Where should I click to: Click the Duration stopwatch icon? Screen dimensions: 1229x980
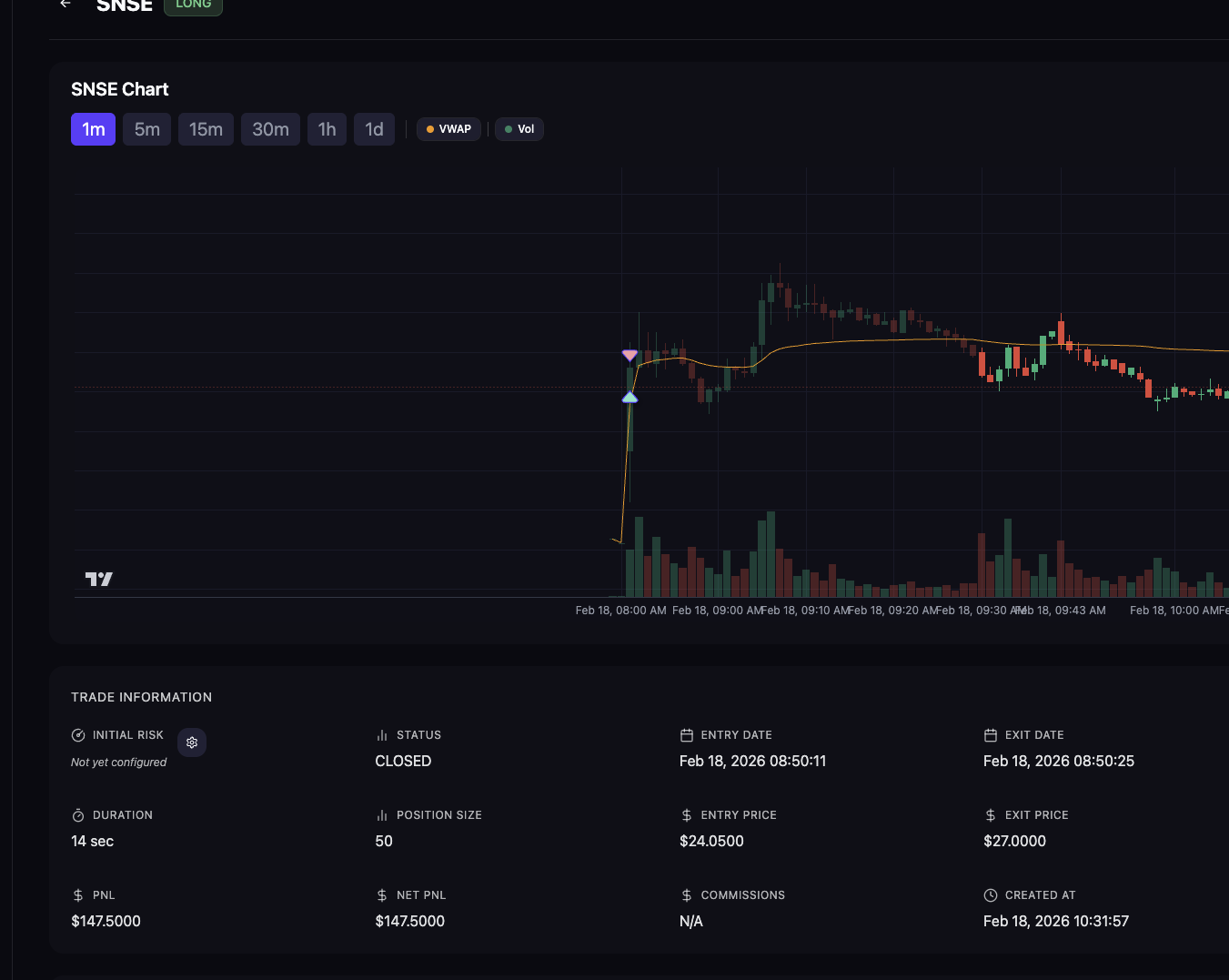(78, 815)
